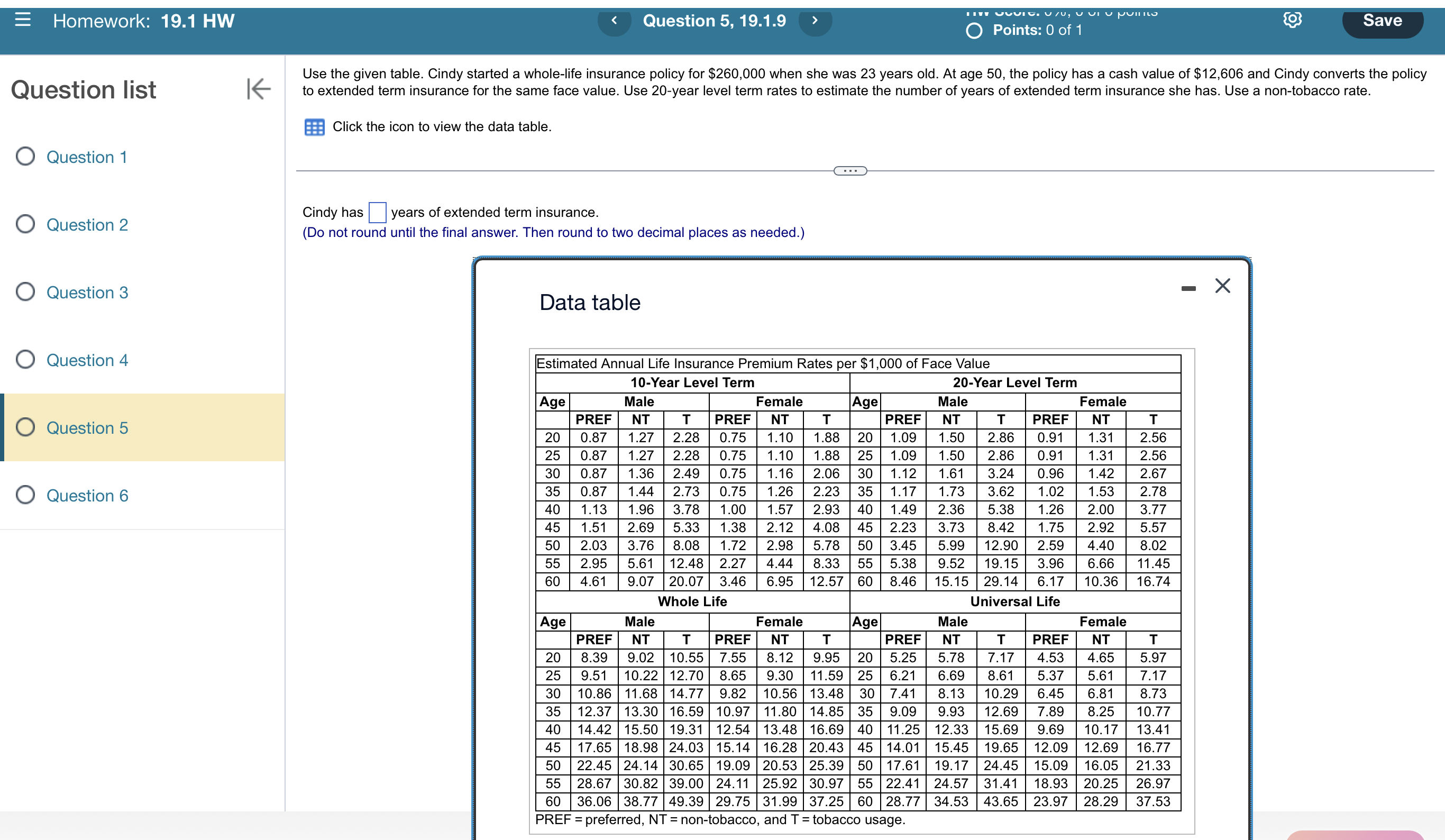Click the years answer input box

[x=377, y=213]
